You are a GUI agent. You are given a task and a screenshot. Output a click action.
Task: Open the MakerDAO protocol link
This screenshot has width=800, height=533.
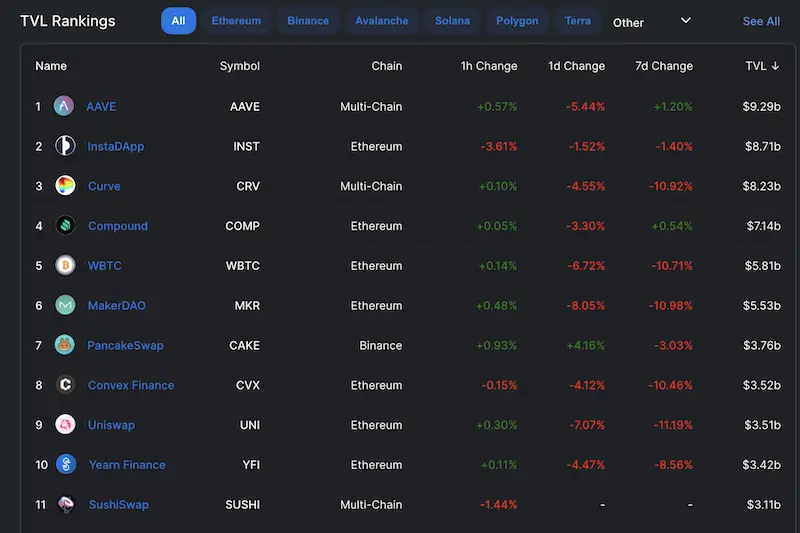click(117, 306)
